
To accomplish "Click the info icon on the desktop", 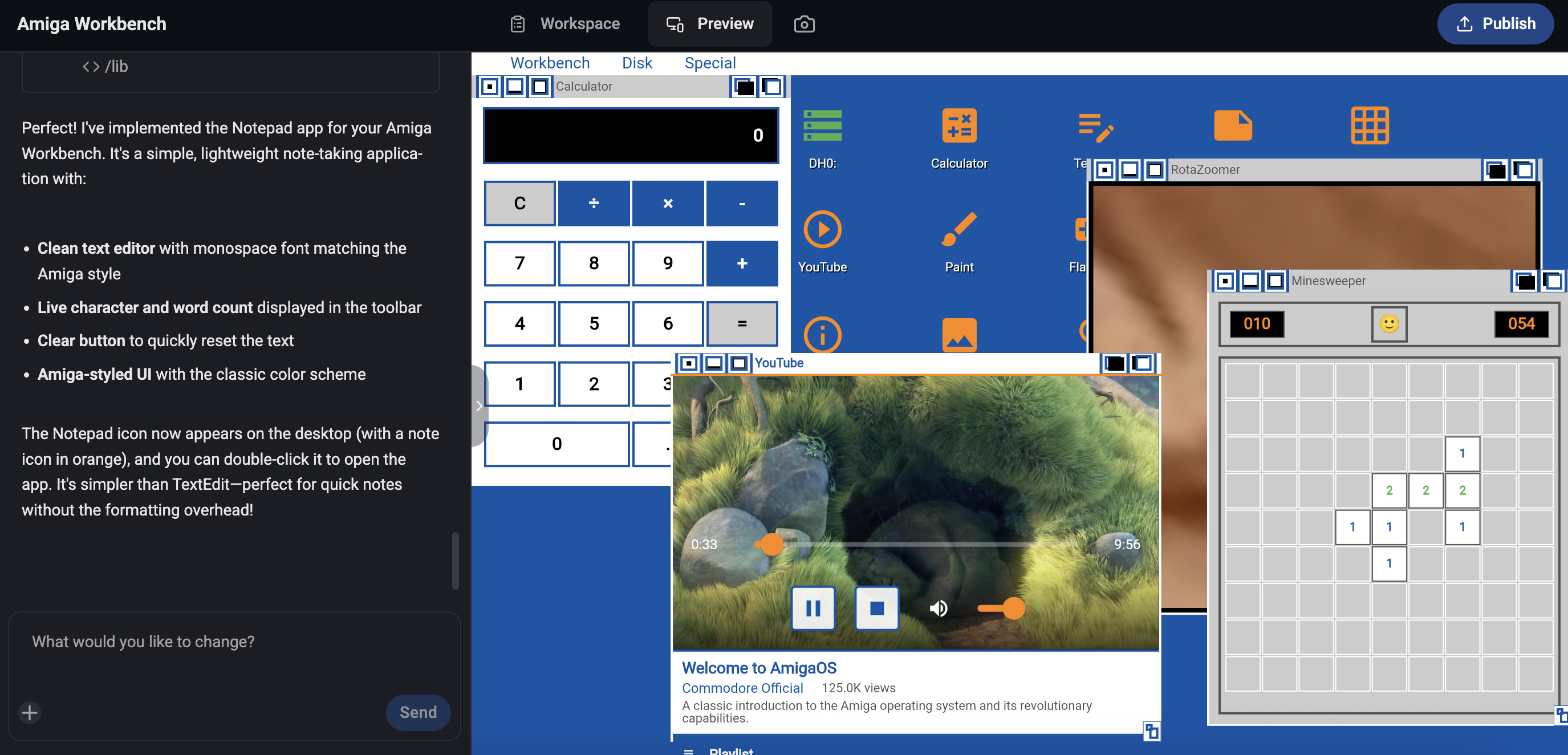I will 822,335.
